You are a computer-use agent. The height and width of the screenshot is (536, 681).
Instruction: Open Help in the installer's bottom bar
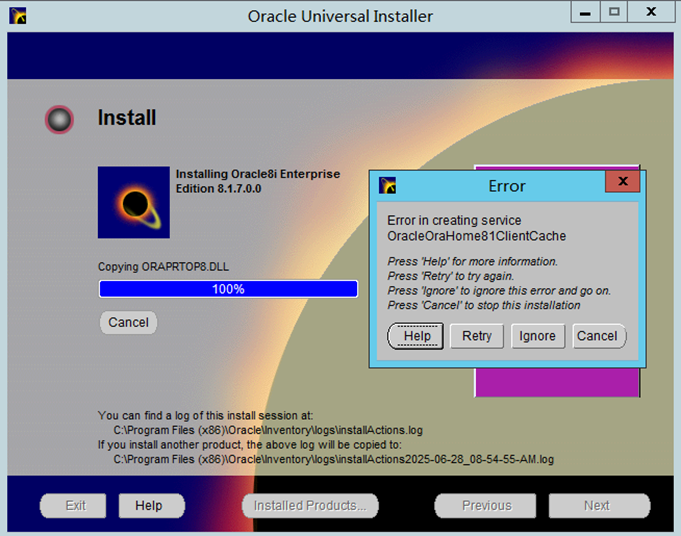point(152,506)
